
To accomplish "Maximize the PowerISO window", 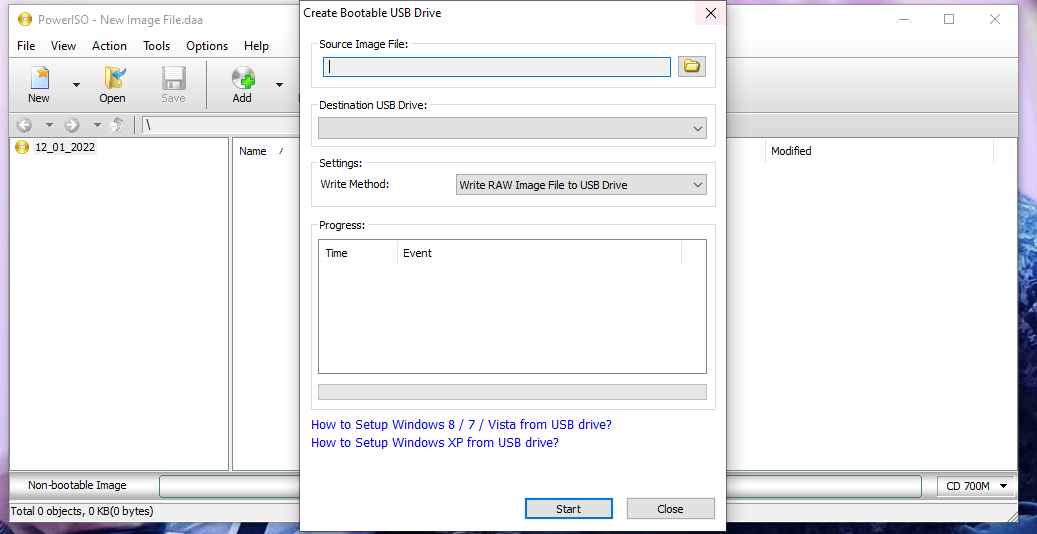I will tap(949, 19).
